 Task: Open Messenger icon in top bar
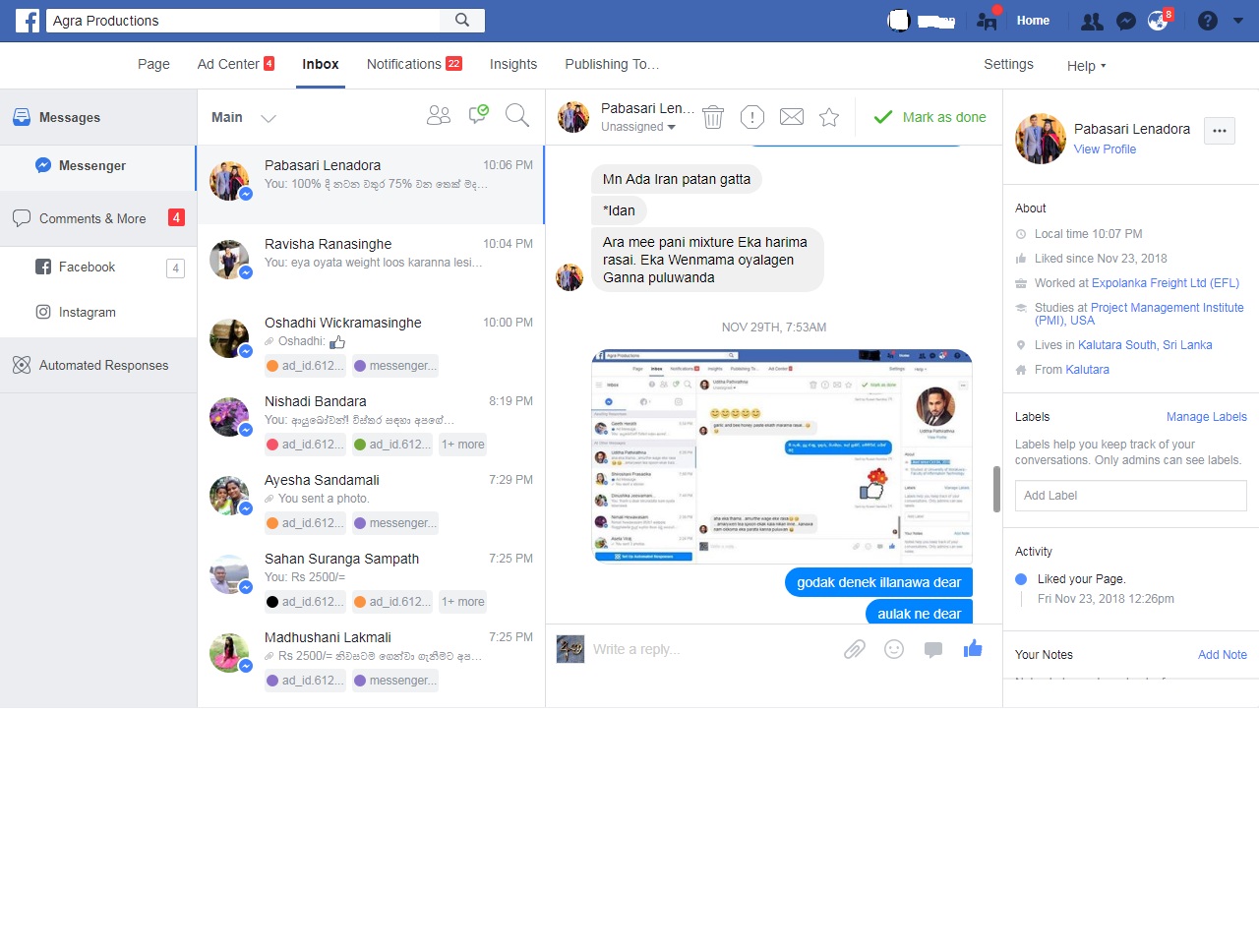click(1126, 21)
